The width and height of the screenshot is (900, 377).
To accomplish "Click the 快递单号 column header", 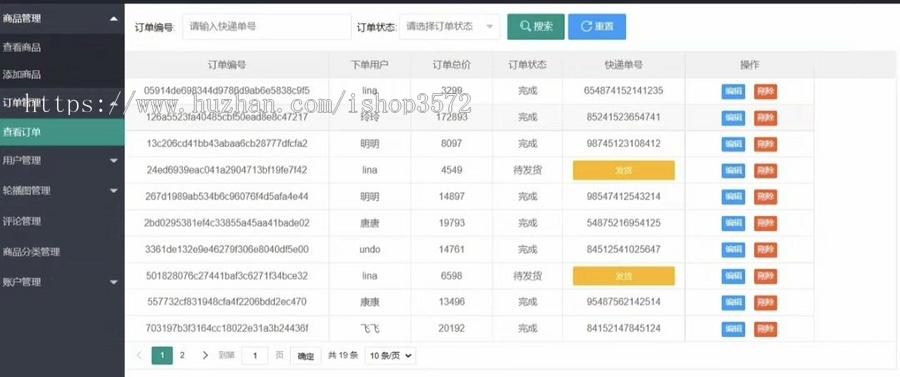I will click(623, 65).
